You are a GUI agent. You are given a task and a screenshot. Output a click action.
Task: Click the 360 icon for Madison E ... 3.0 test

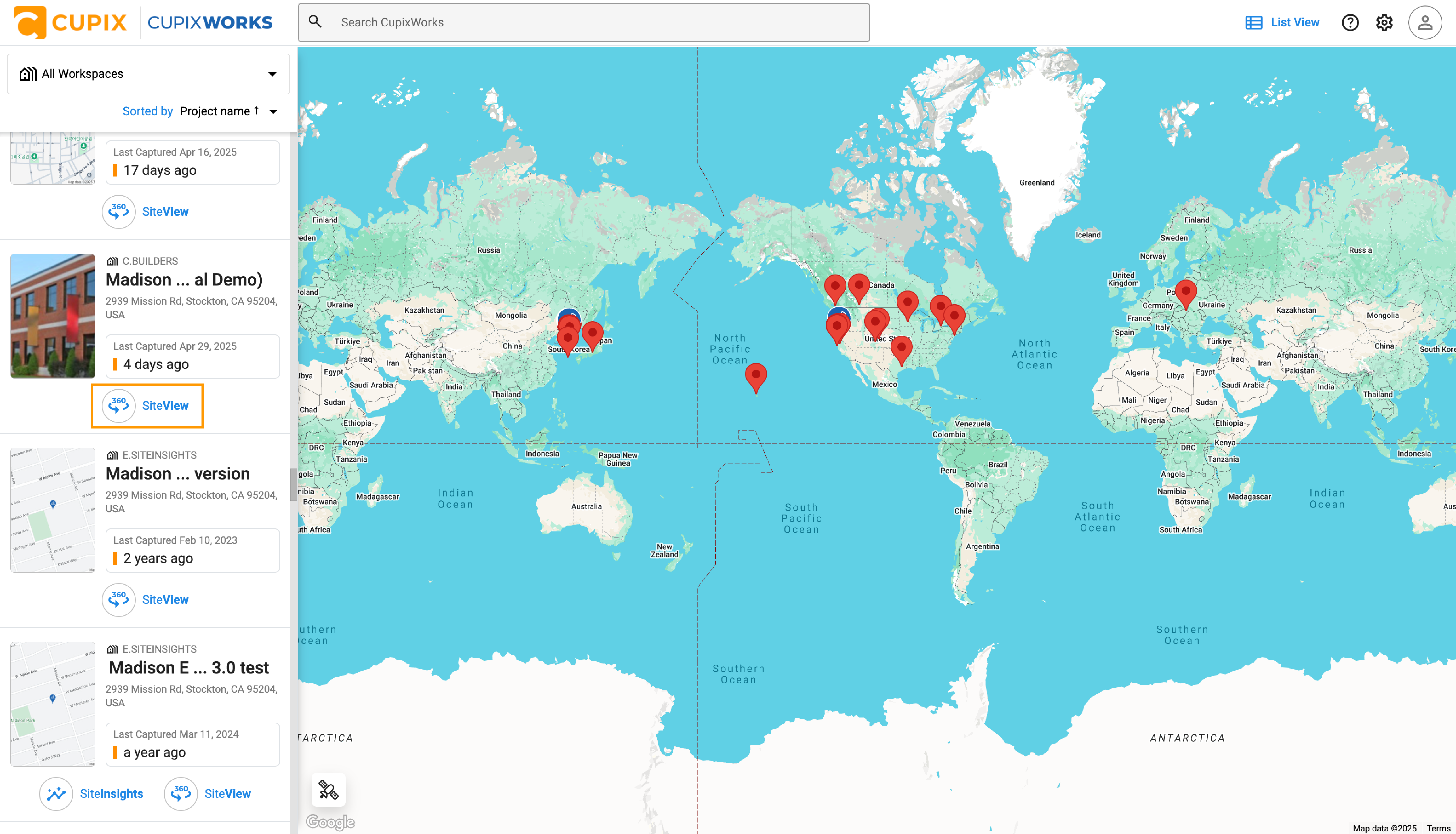click(x=181, y=794)
